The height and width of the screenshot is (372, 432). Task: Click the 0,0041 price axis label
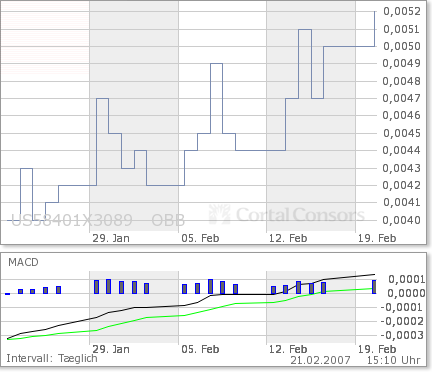point(402,202)
